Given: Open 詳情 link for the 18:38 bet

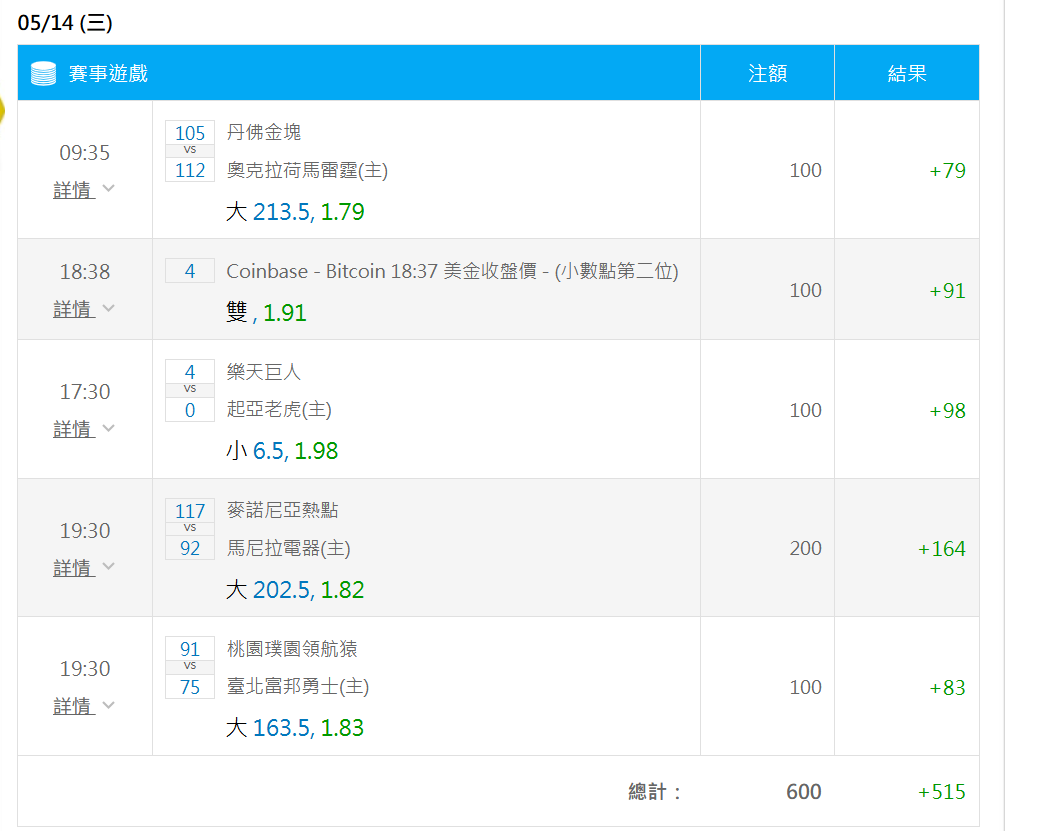Looking at the screenshot, I should click(x=73, y=309).
